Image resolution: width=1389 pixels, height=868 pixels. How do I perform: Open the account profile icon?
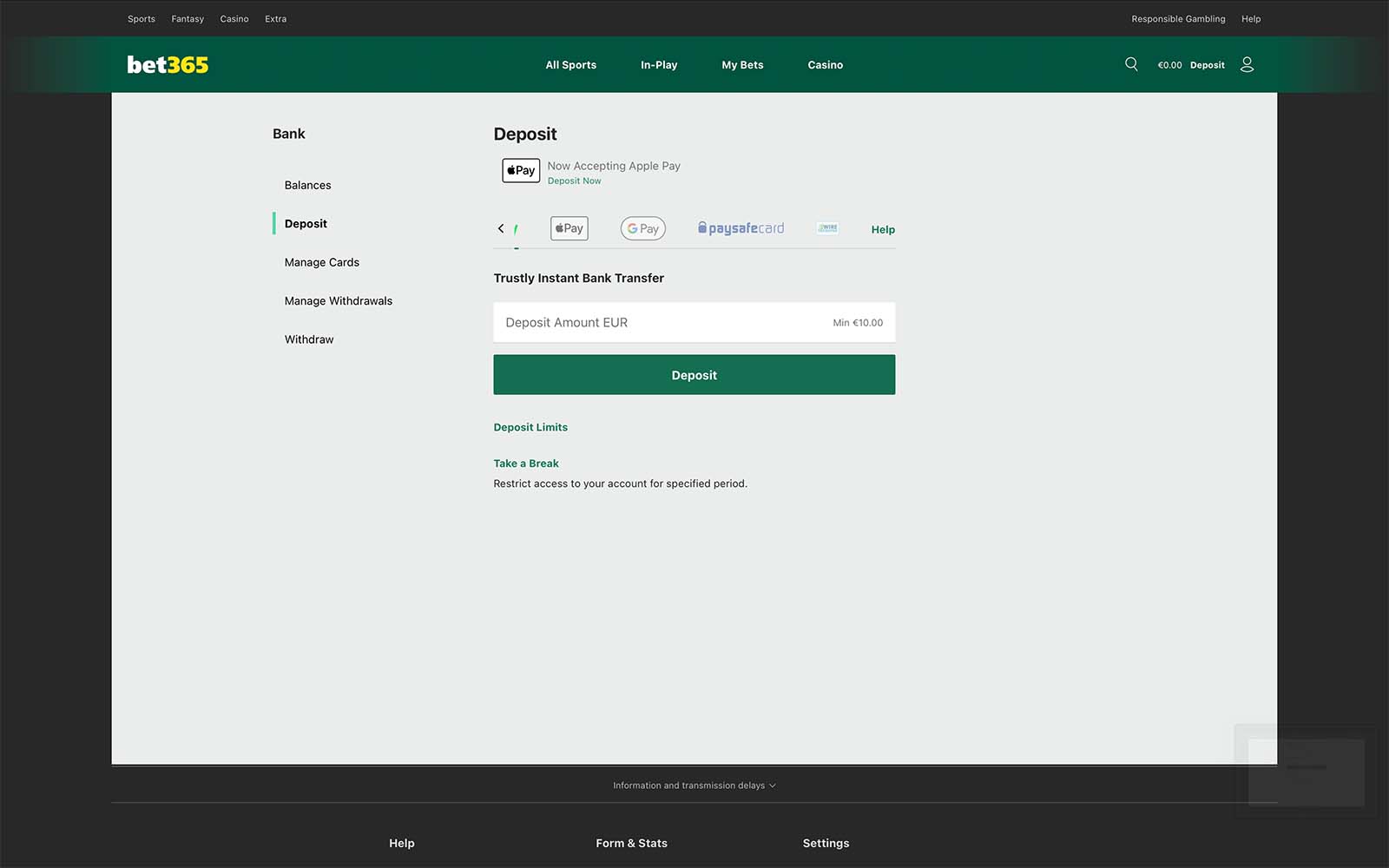click(x=1247, y=64)
